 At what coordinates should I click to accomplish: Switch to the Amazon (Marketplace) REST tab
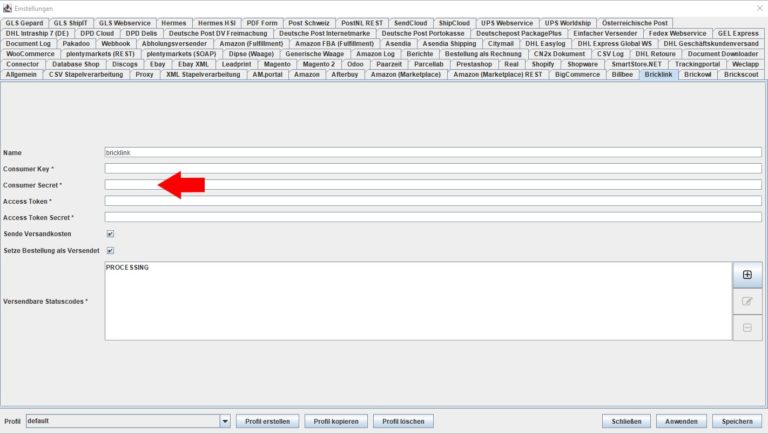[498, 74]
